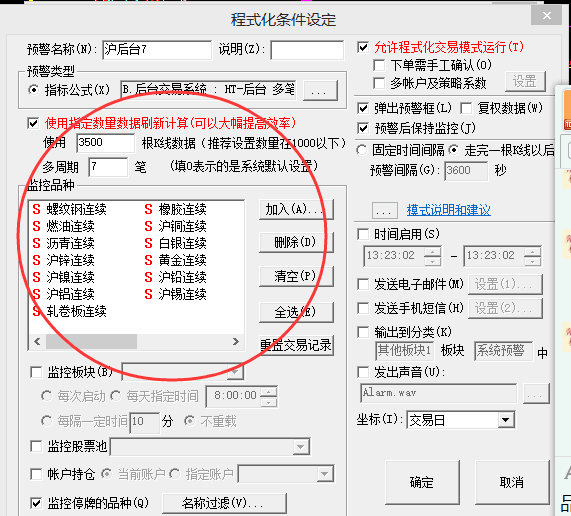The image size is (571, 516).
Task: Select 沪铝连续 in the list
Action: (64, 294)
